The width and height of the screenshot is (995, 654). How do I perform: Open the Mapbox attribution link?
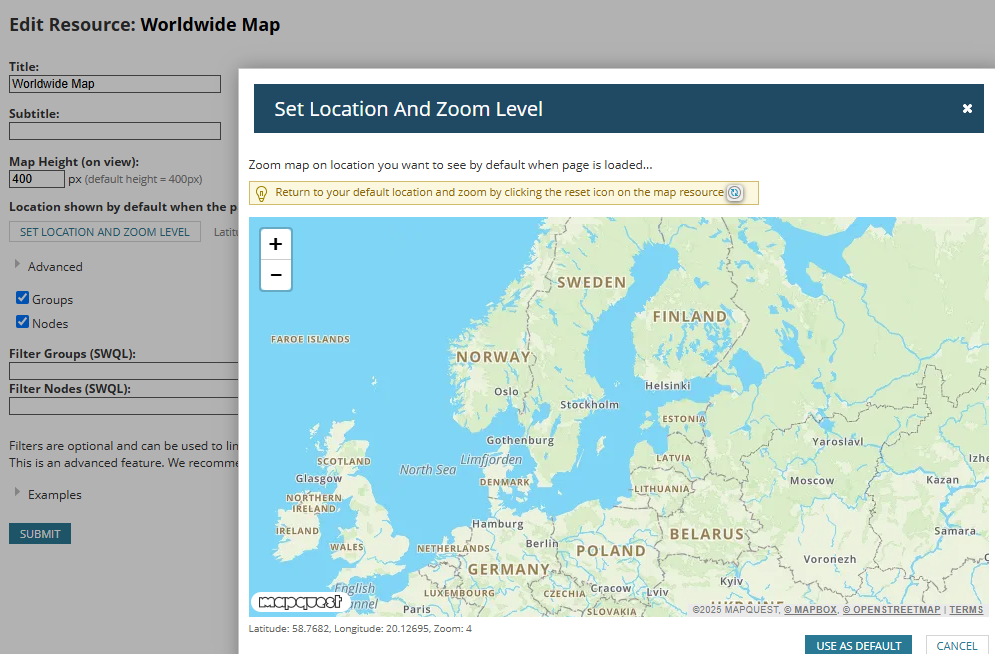(x=810, y=610)
